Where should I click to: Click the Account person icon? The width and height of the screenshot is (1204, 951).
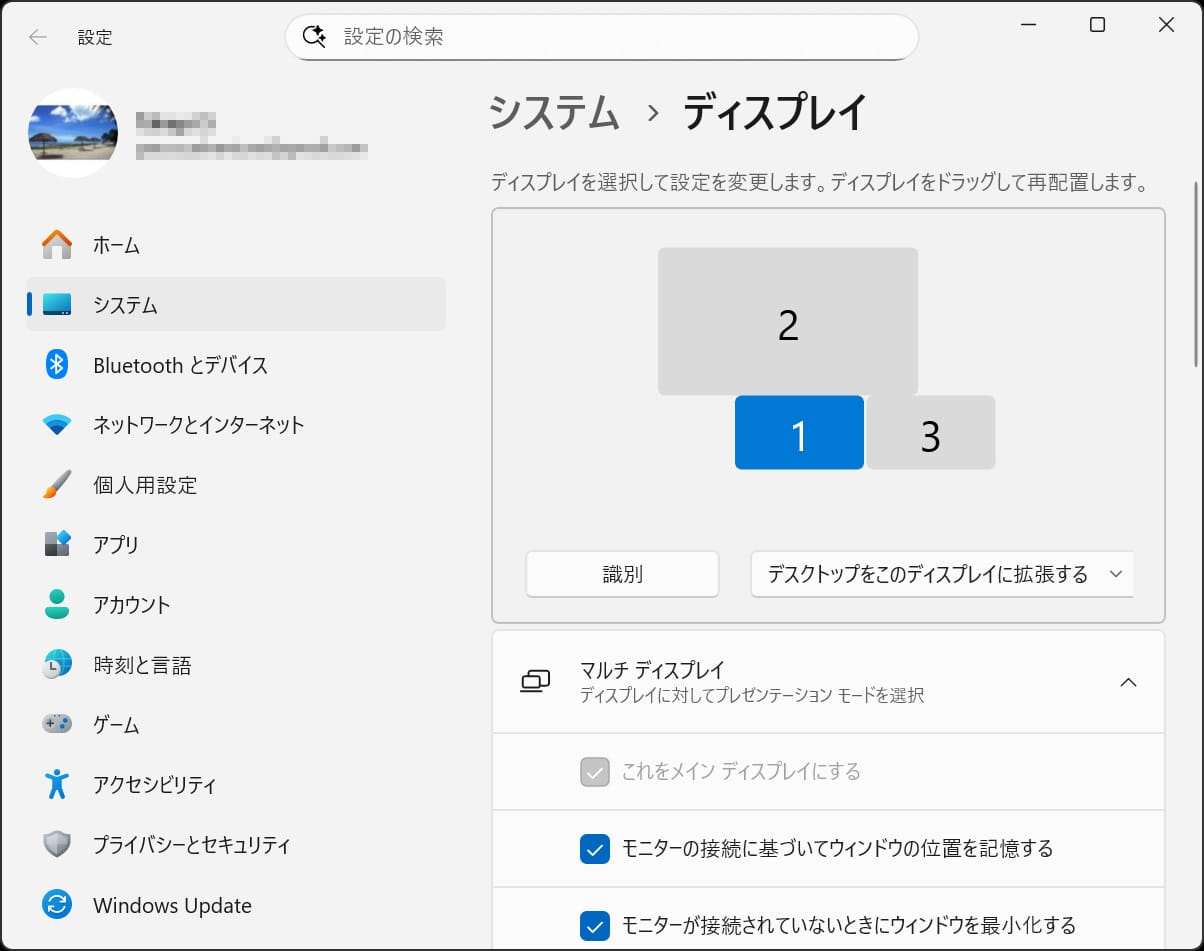[x=57, y=605]
